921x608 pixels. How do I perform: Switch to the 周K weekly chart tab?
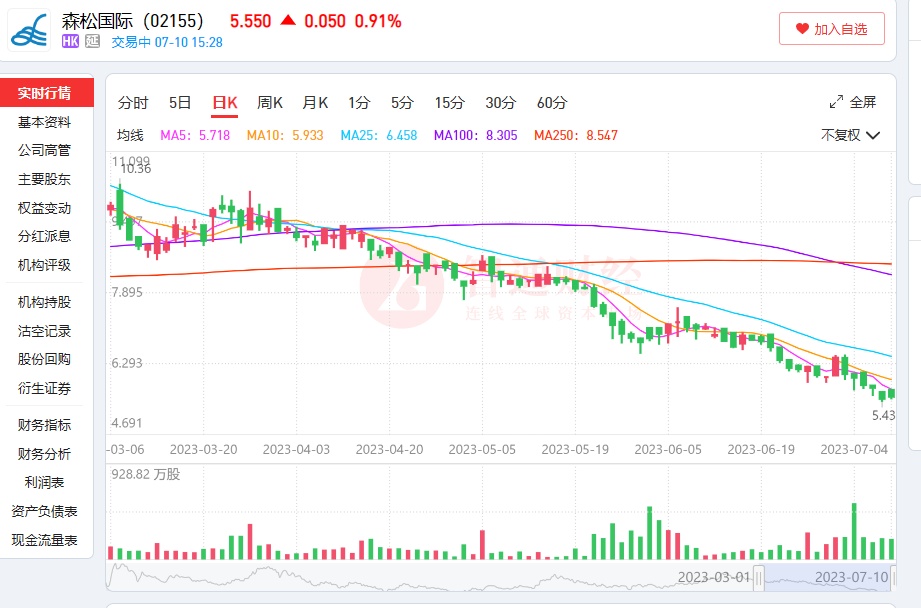[270, 102]
